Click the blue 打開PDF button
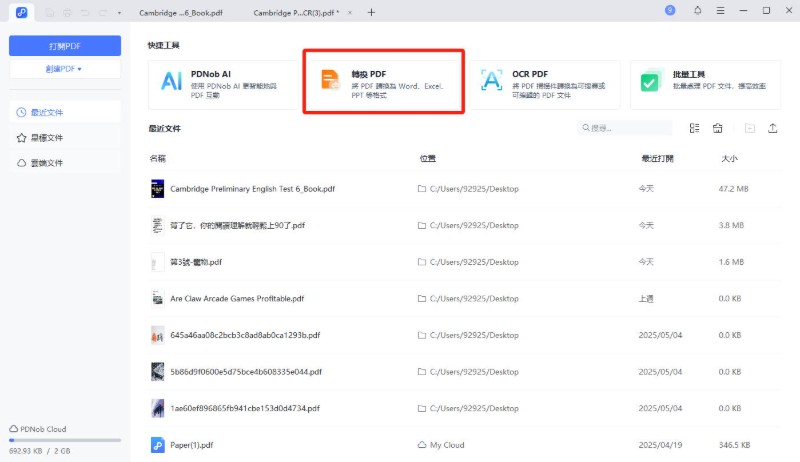800x462 pixels. pyautogui.click(x=65, y=46)
